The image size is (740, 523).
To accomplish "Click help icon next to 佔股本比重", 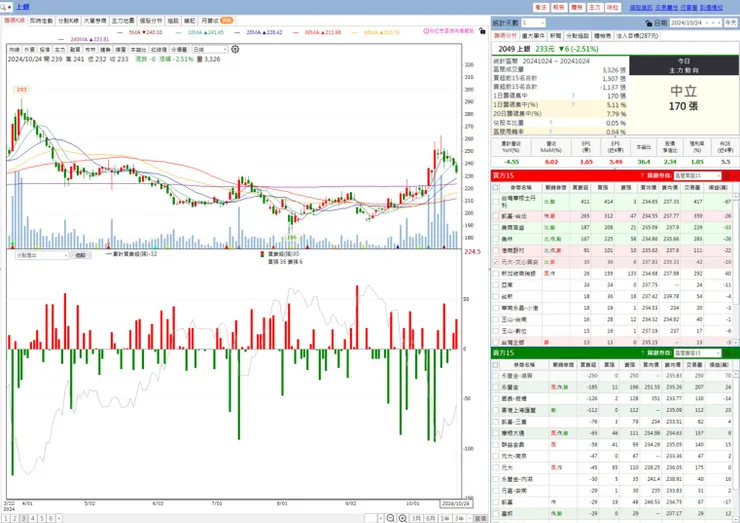I will click(x=551, y=123).
